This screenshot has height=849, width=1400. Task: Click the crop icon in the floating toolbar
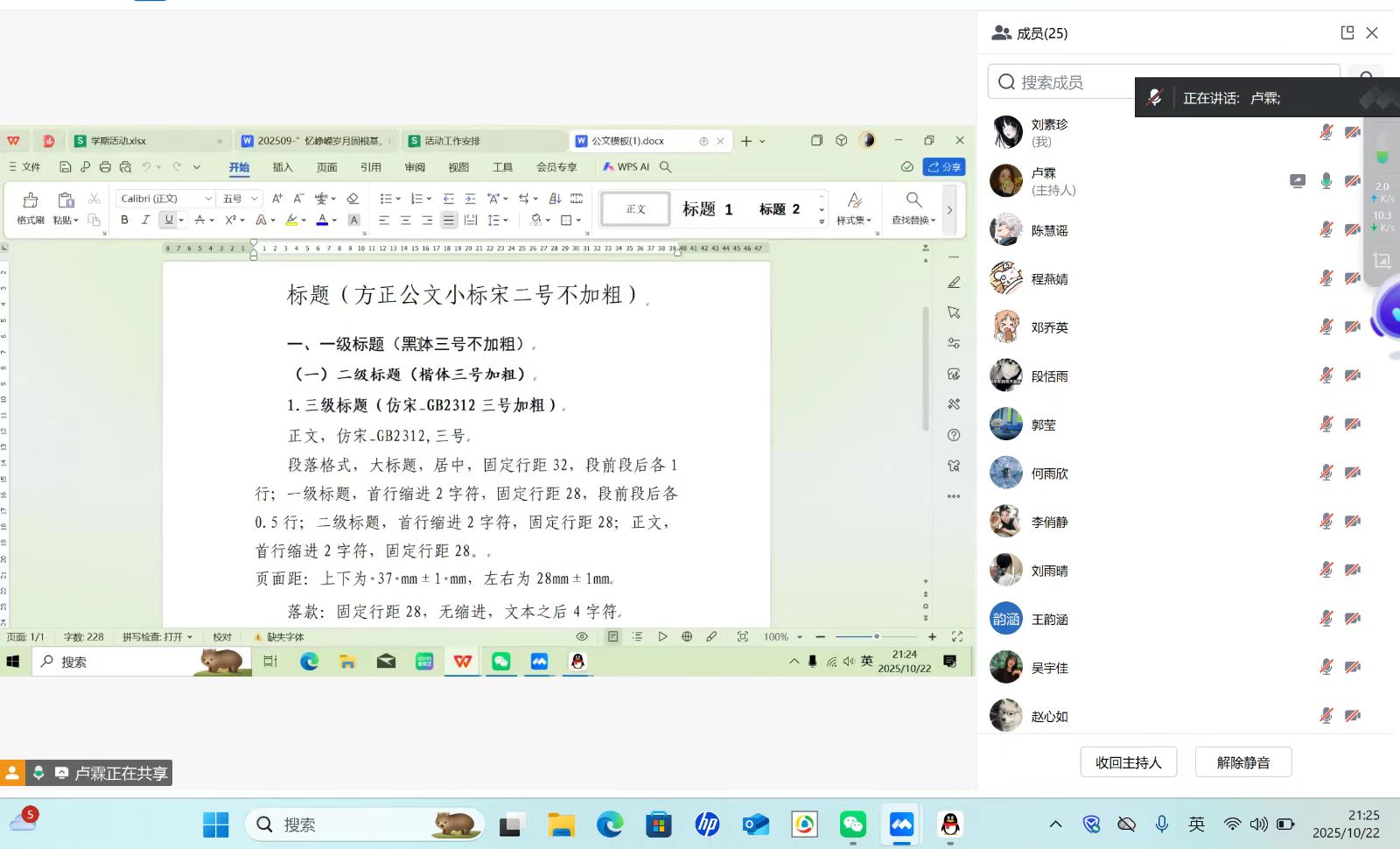(x=1382, y=260)
